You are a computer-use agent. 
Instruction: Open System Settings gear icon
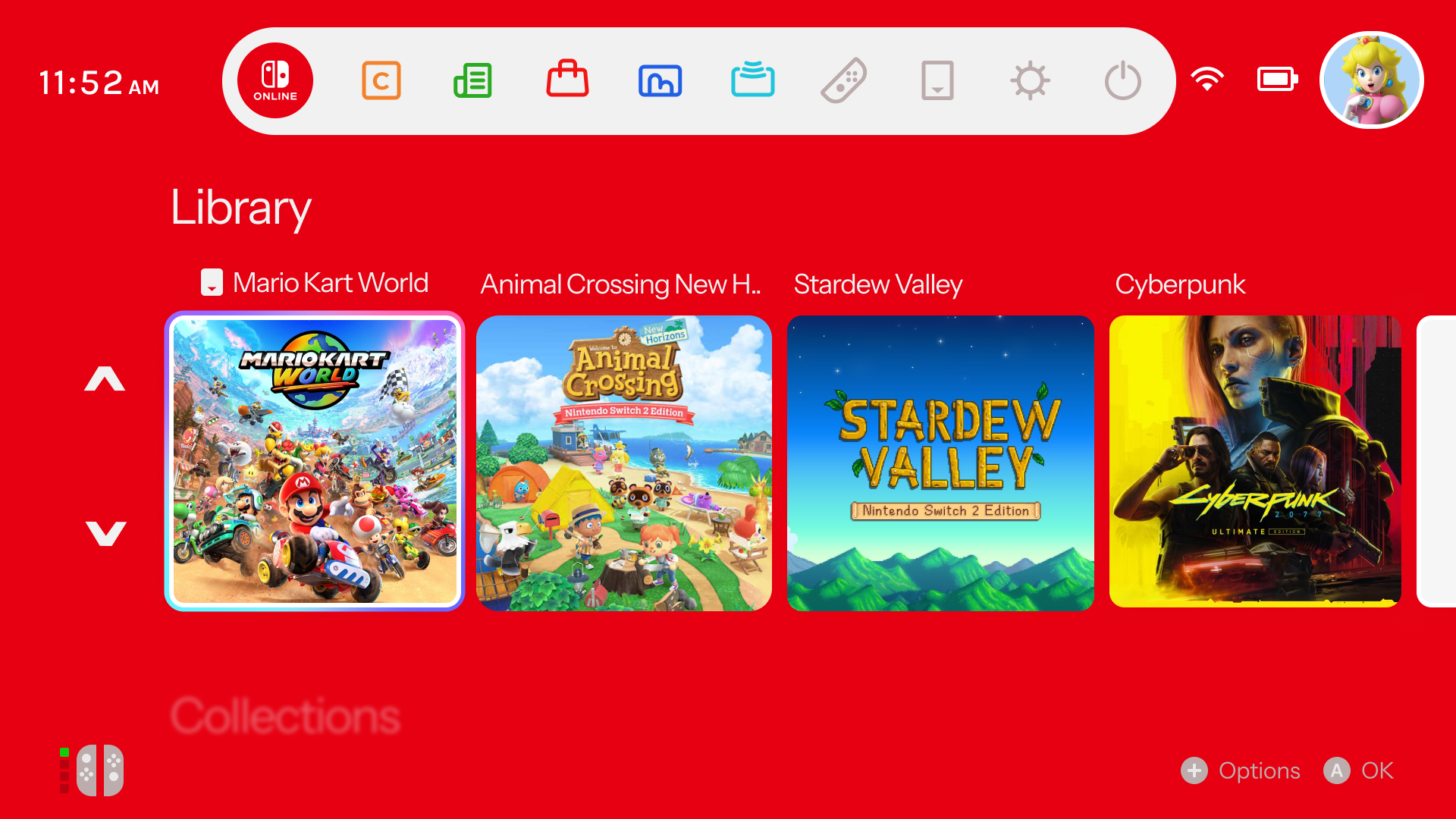click(1030, 80)
